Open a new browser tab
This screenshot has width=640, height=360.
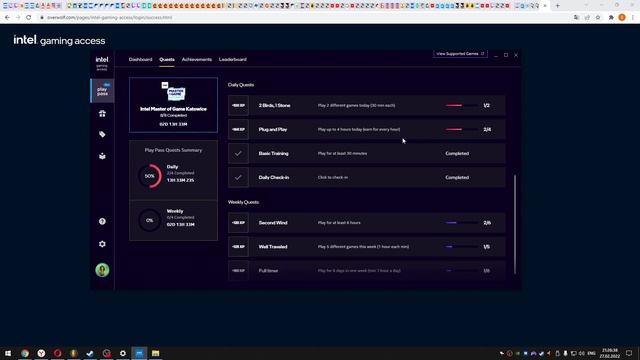click(558, 6)
